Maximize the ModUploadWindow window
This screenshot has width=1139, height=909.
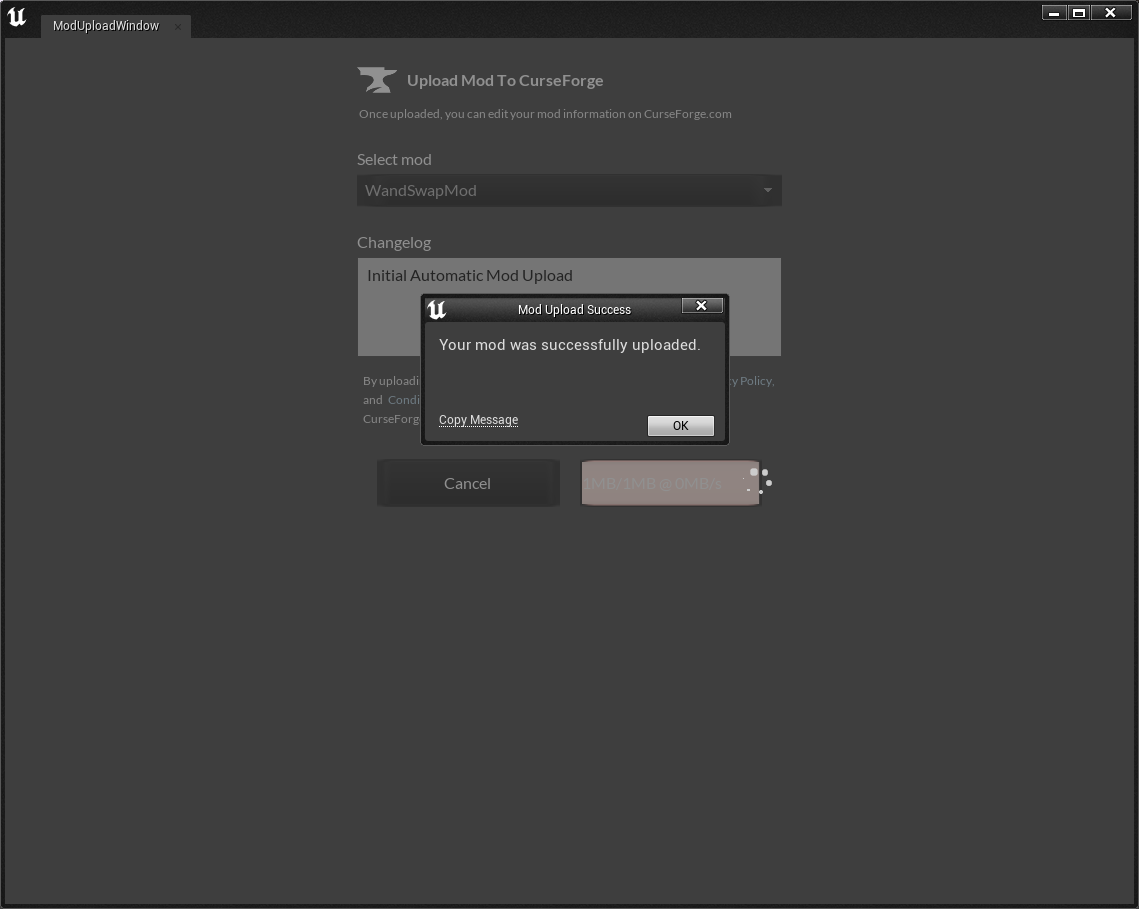click(x=1079, y=12)
